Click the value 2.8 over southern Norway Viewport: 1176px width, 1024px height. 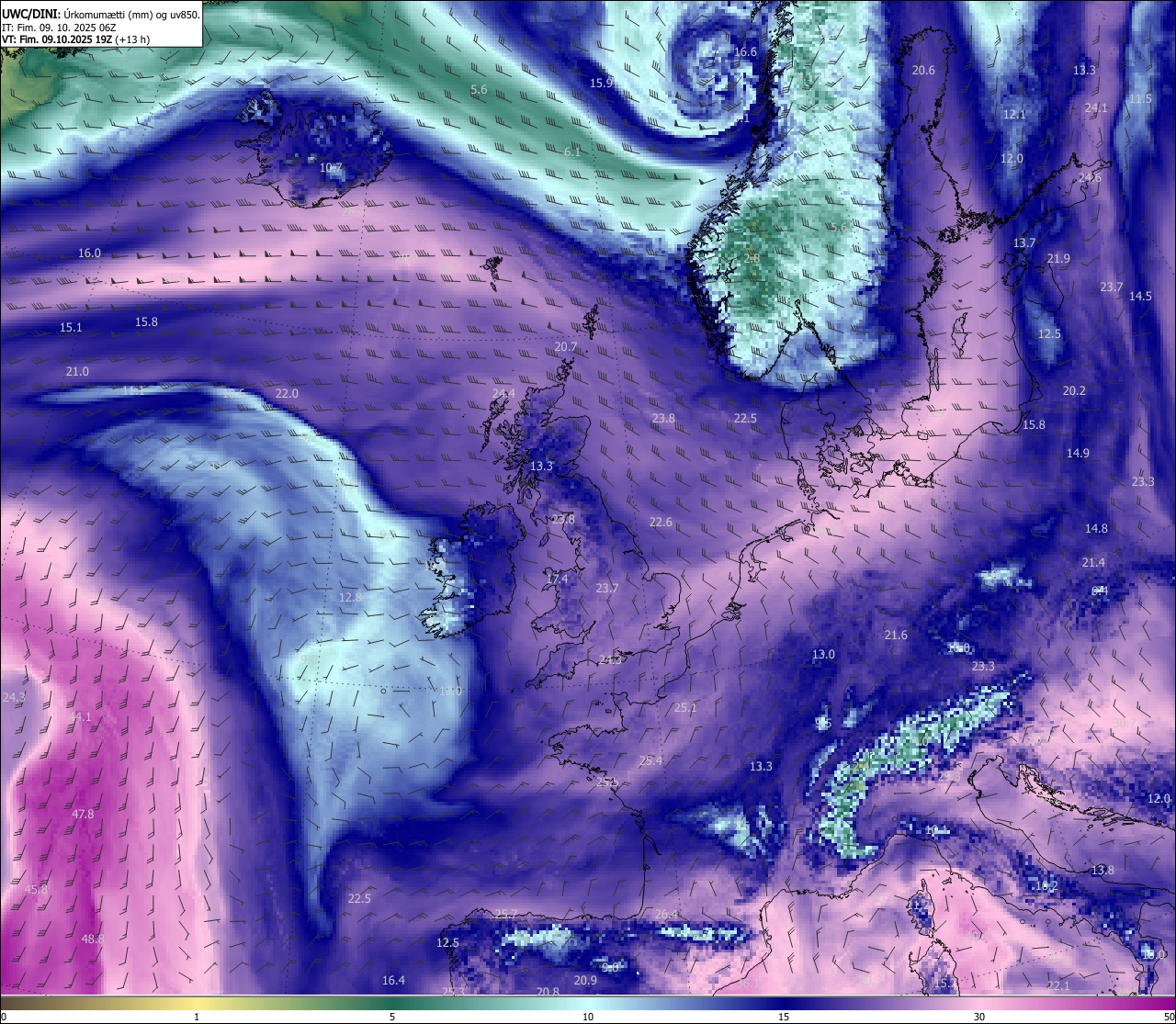(752, 259)
